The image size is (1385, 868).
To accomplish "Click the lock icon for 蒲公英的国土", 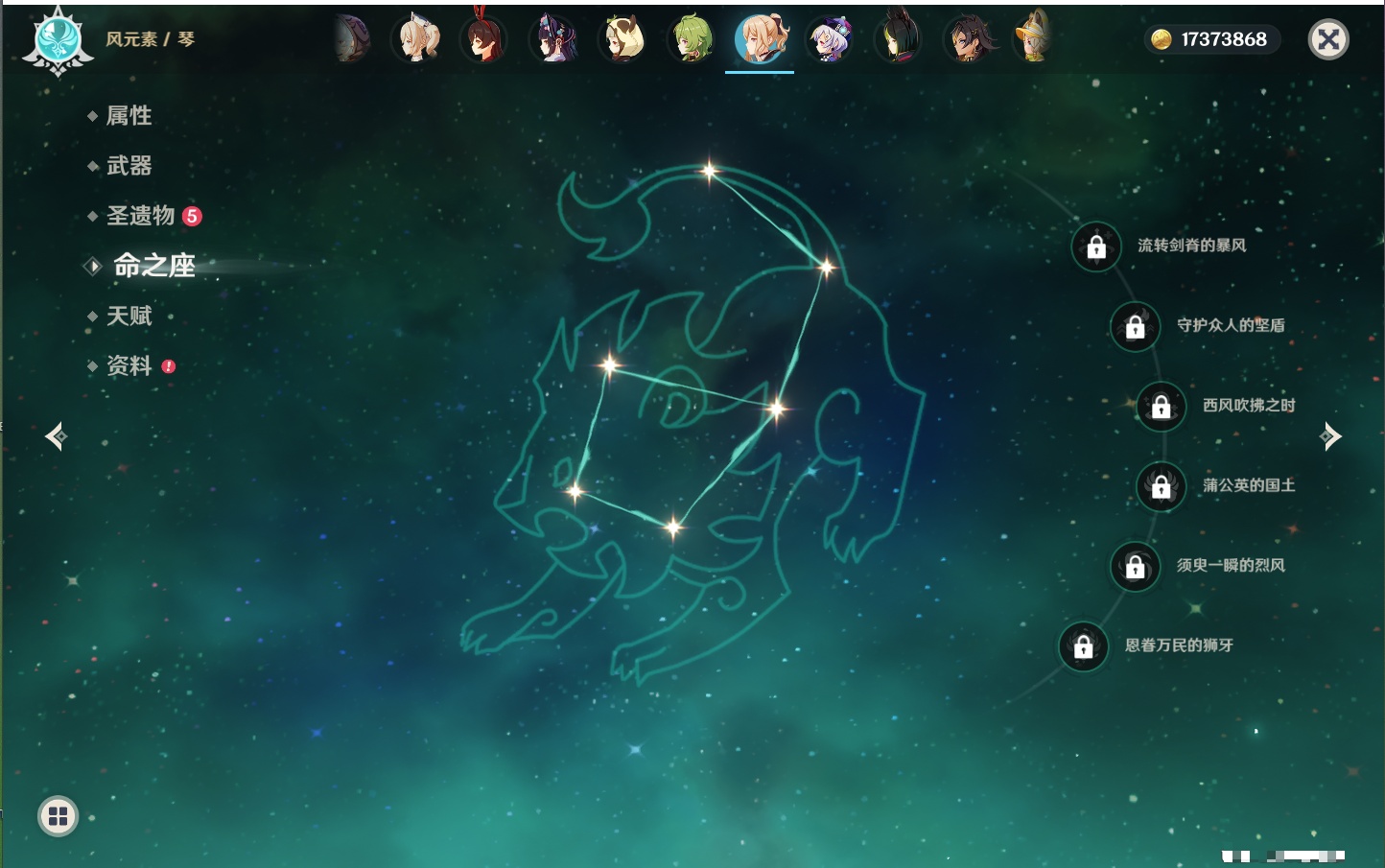I will [x=1162, y=487].
